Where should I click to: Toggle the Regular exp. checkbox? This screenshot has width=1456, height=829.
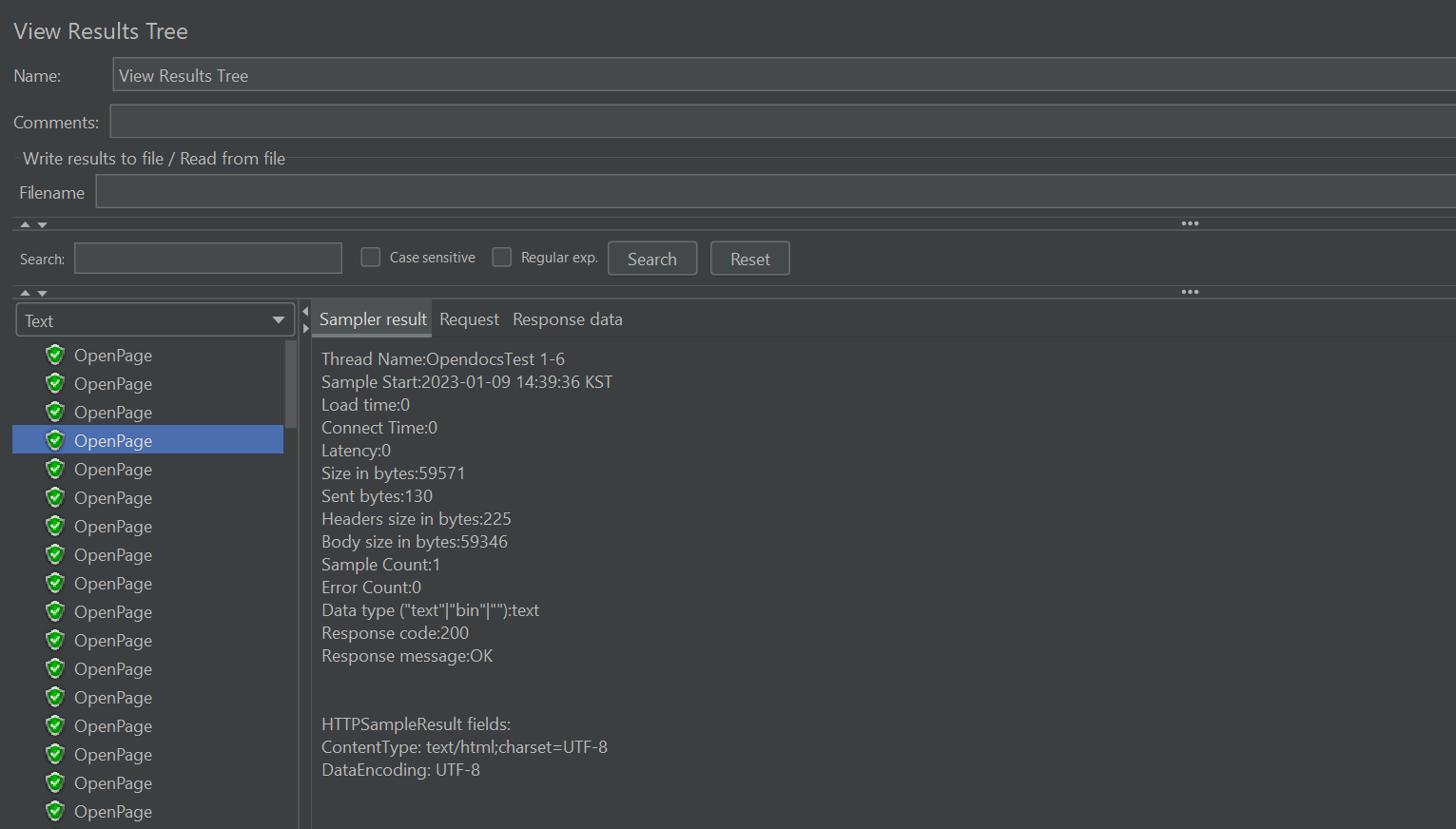coord(502,258)
